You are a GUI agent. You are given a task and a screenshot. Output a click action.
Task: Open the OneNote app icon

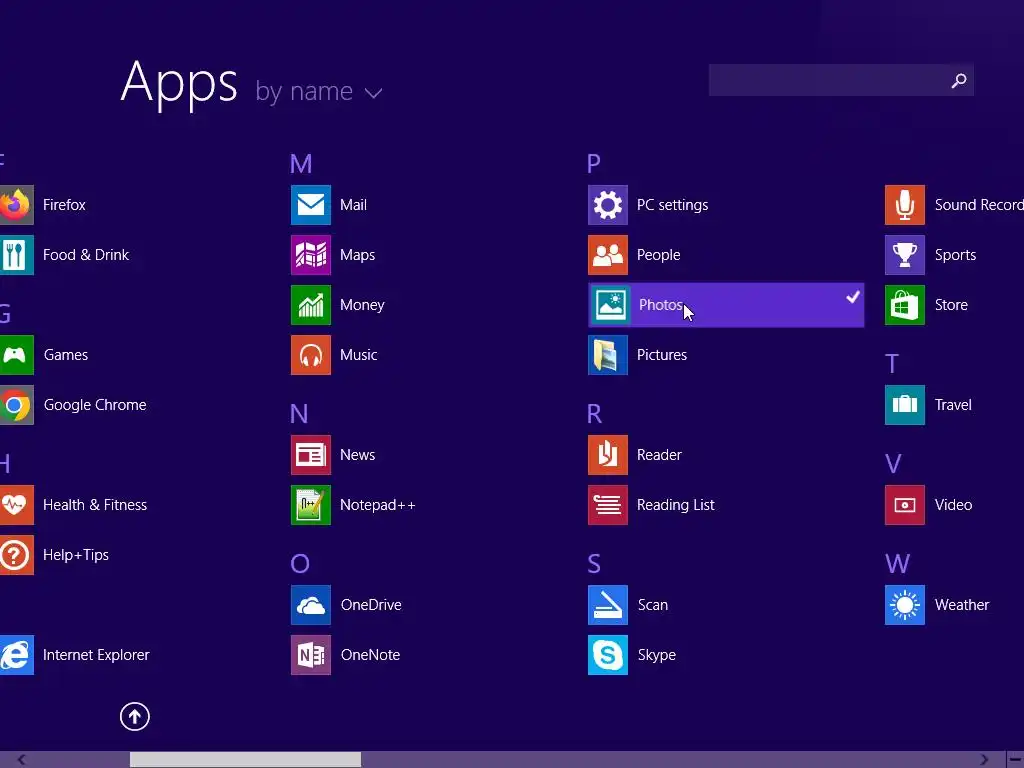click(x=311, y=655)
